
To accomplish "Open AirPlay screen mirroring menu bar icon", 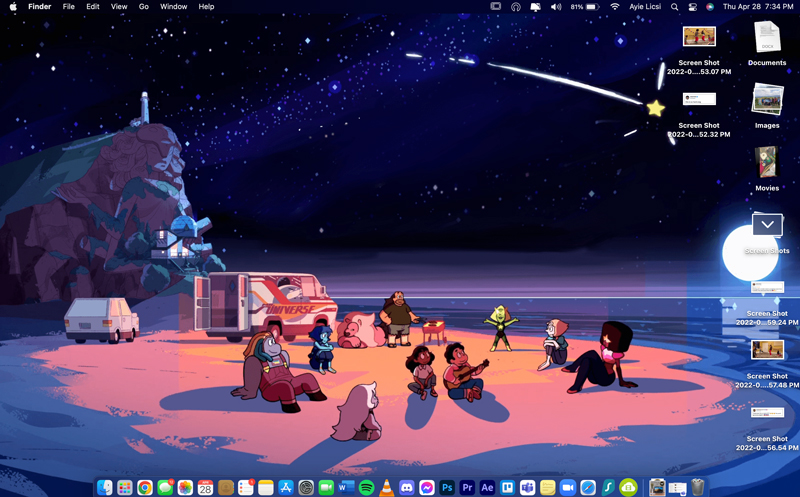I will [x=535, y=7].
